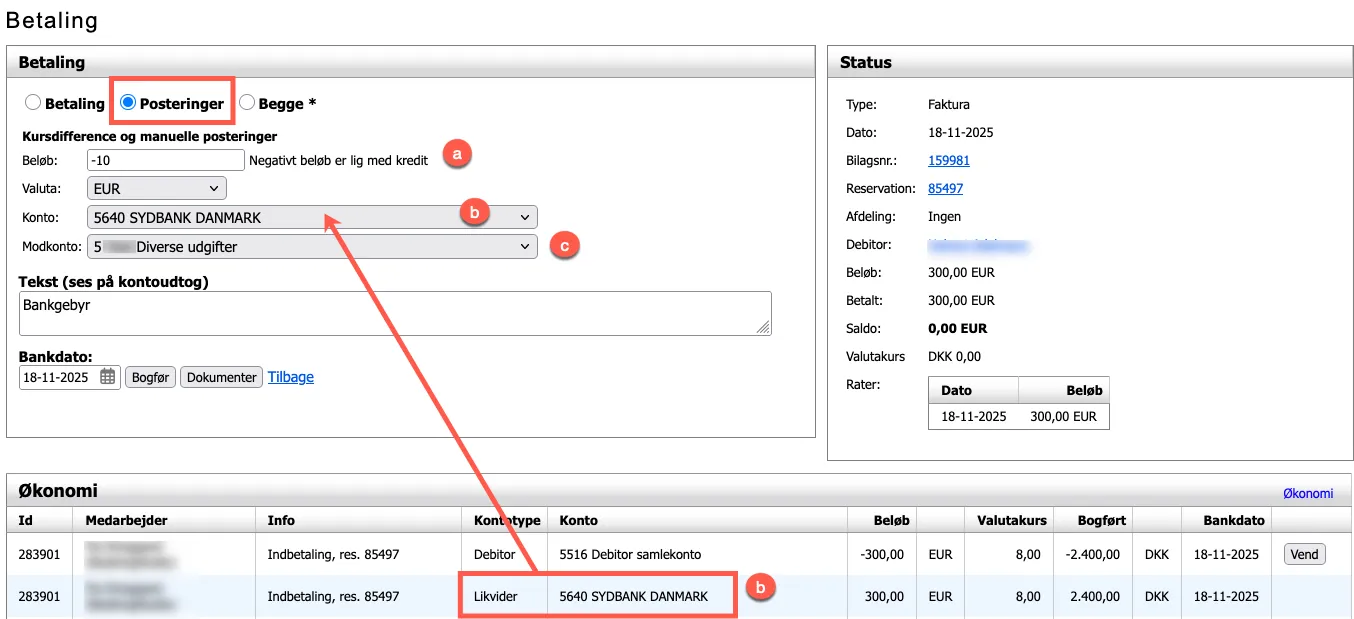Open Bilagsnr. link 159981

tap(948, 160)
